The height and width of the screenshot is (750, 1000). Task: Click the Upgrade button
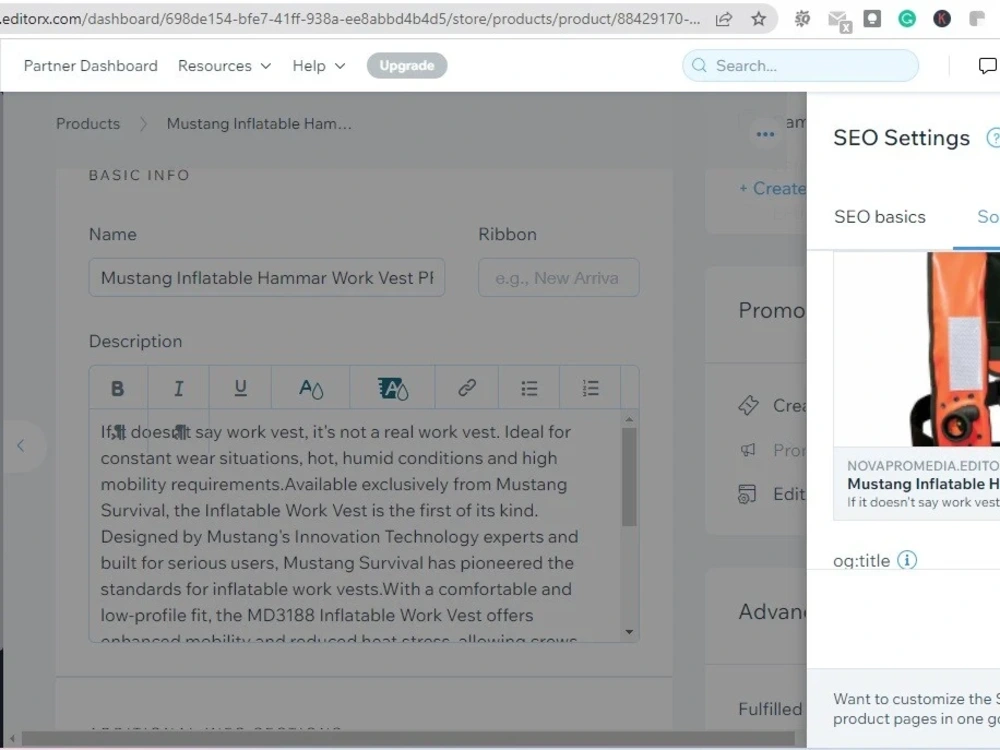tap(407, 66)
